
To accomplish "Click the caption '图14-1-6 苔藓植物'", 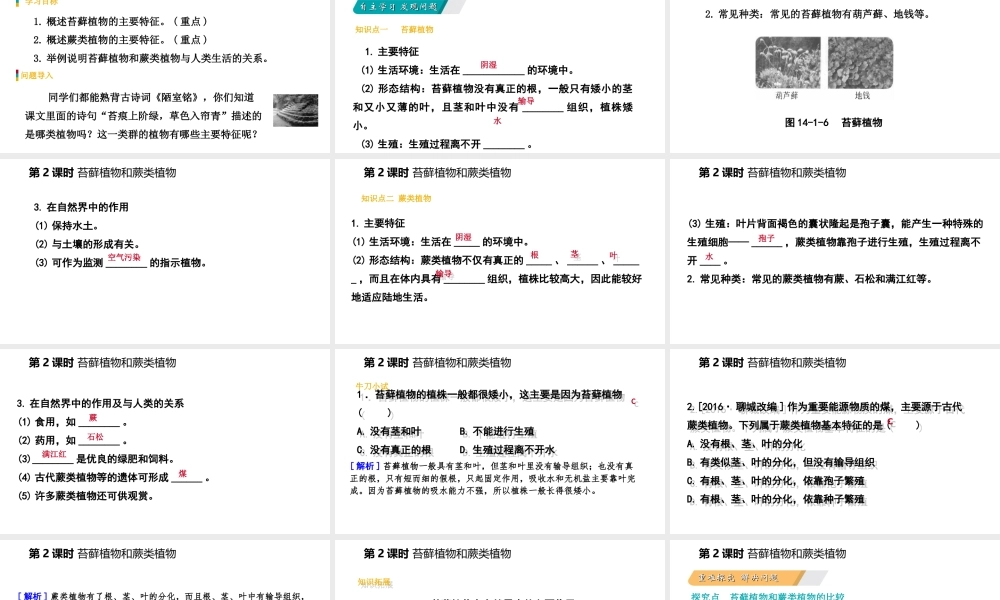I will [x=834, y=122].
